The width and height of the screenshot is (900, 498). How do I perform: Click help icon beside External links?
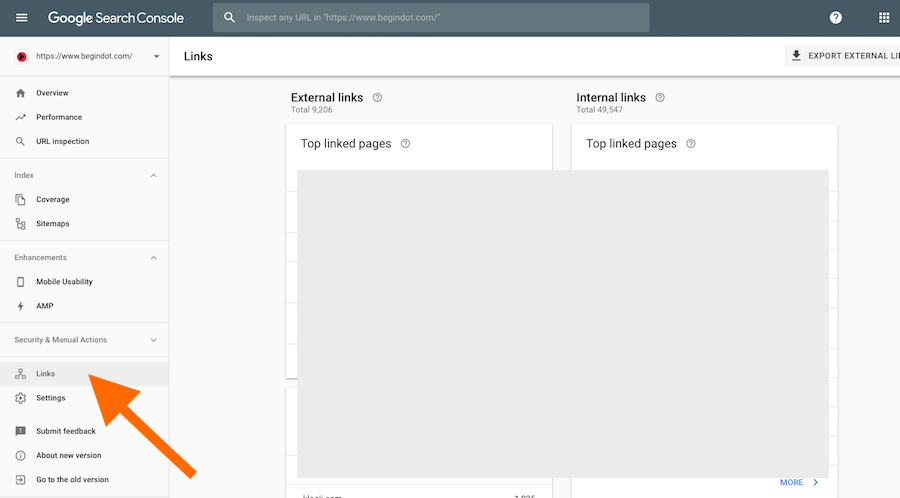pos(377,98)
